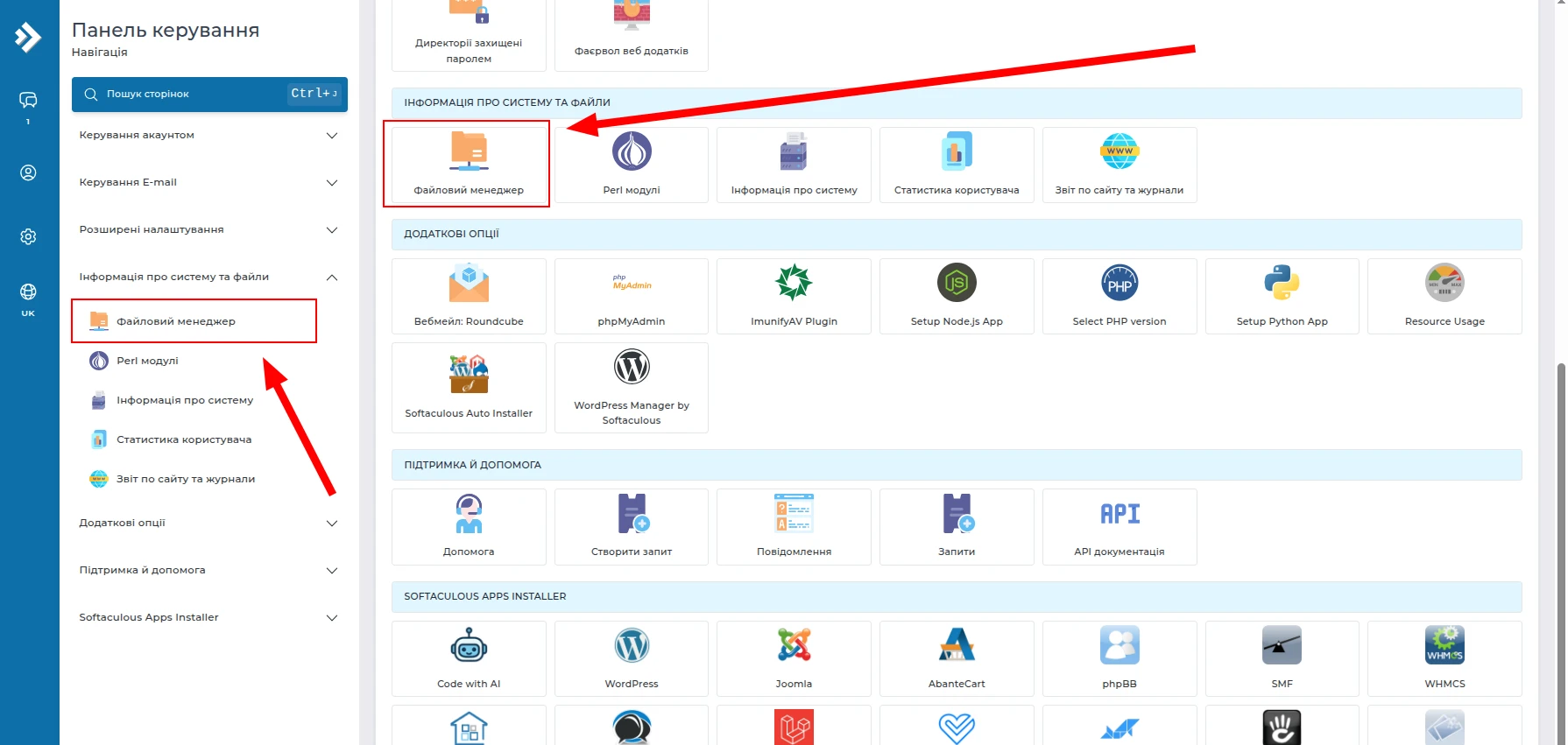Open Директорії захищені паролем tile
Image resolution: width=1568 pixels, height=745 pixels.
point(469,35)
